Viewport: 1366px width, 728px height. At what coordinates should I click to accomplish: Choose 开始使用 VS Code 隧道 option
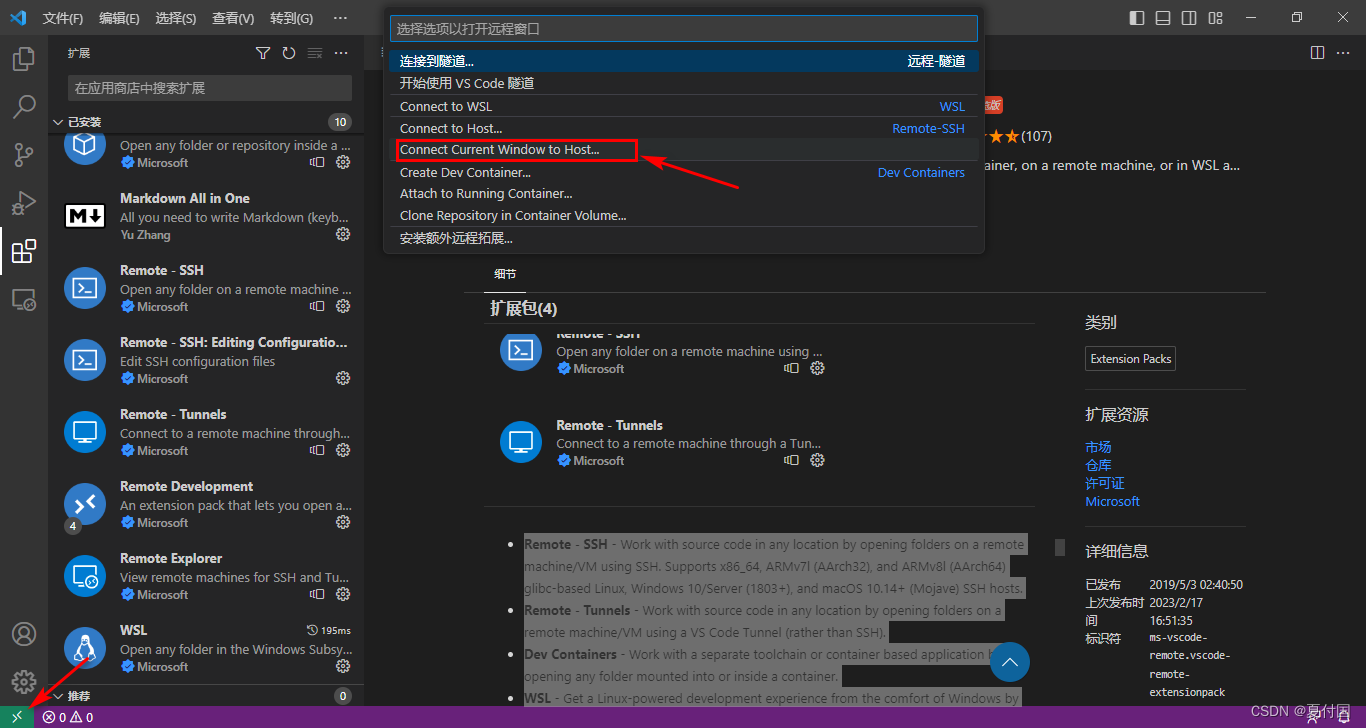tap(684, 83)
